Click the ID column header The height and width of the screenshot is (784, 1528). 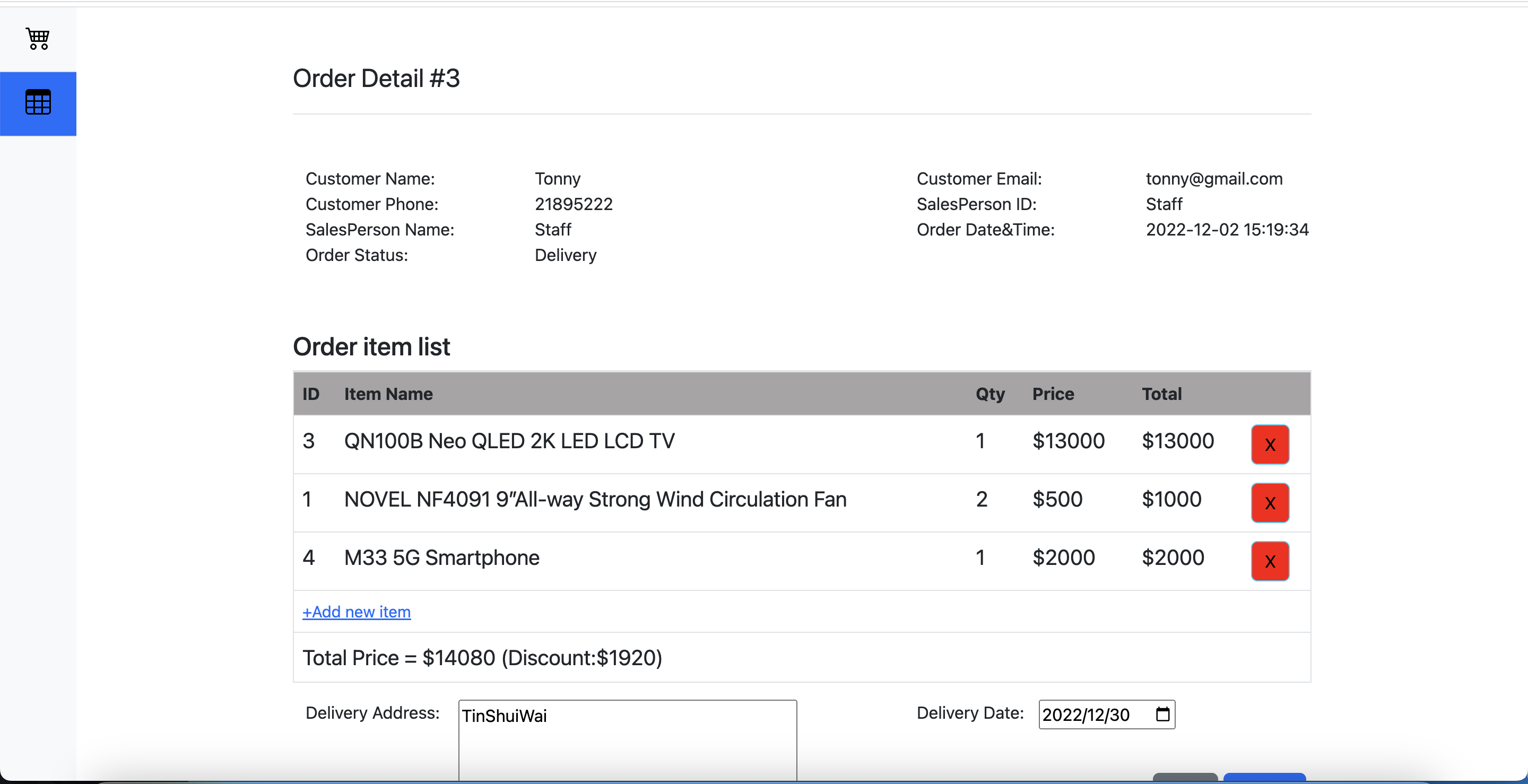click(x=311, y=394)
